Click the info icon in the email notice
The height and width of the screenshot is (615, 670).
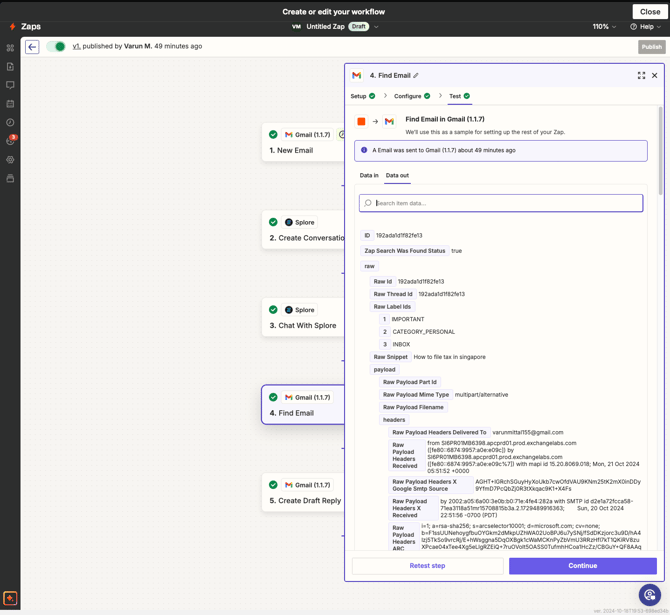pyautogui.click(x=364, y=150)
